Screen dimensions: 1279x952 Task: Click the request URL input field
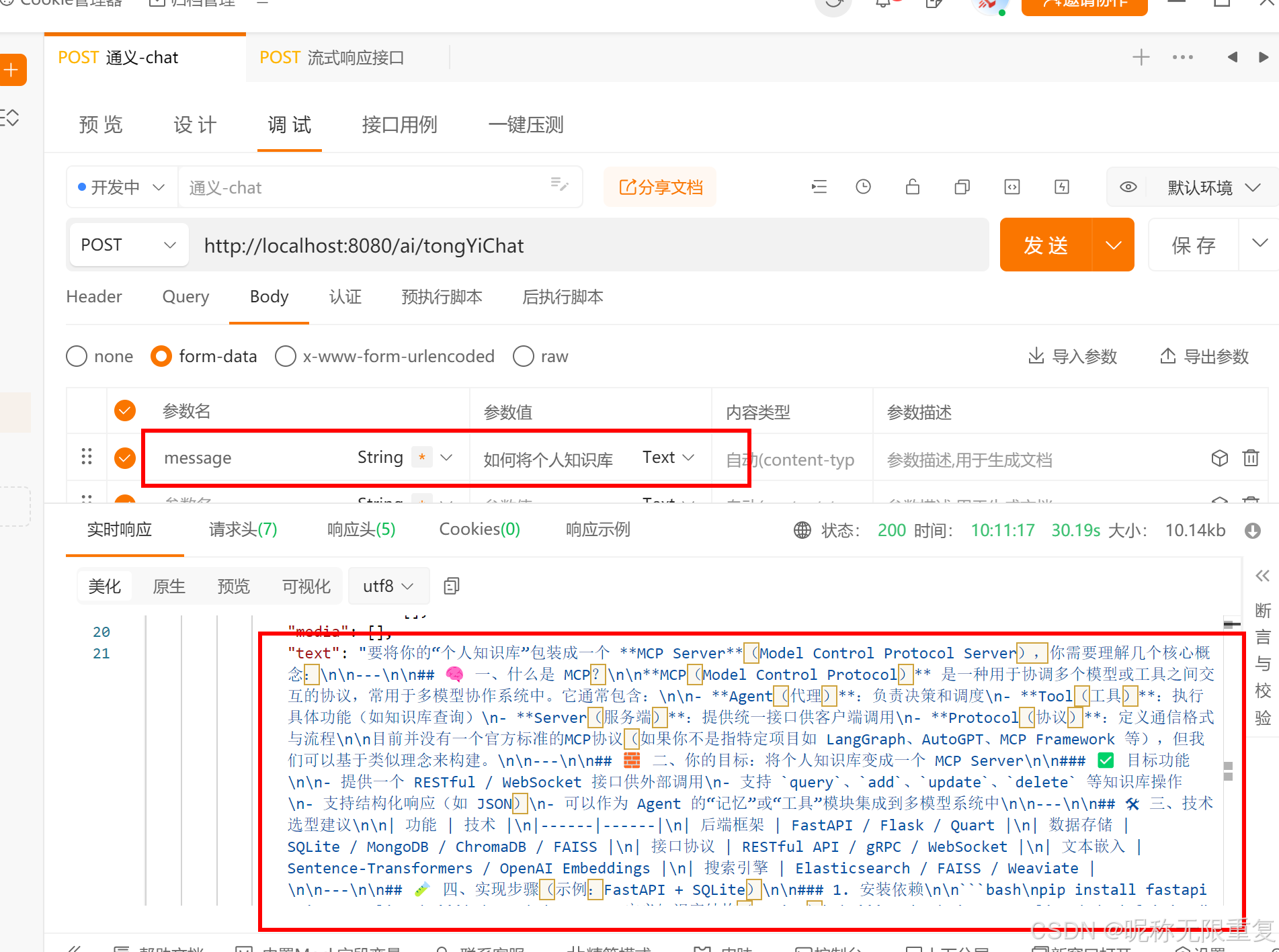pos(588,245)
